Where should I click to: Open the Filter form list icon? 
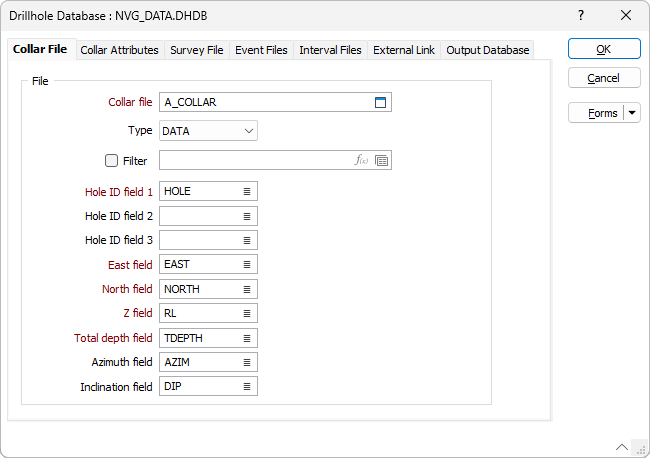382,160
